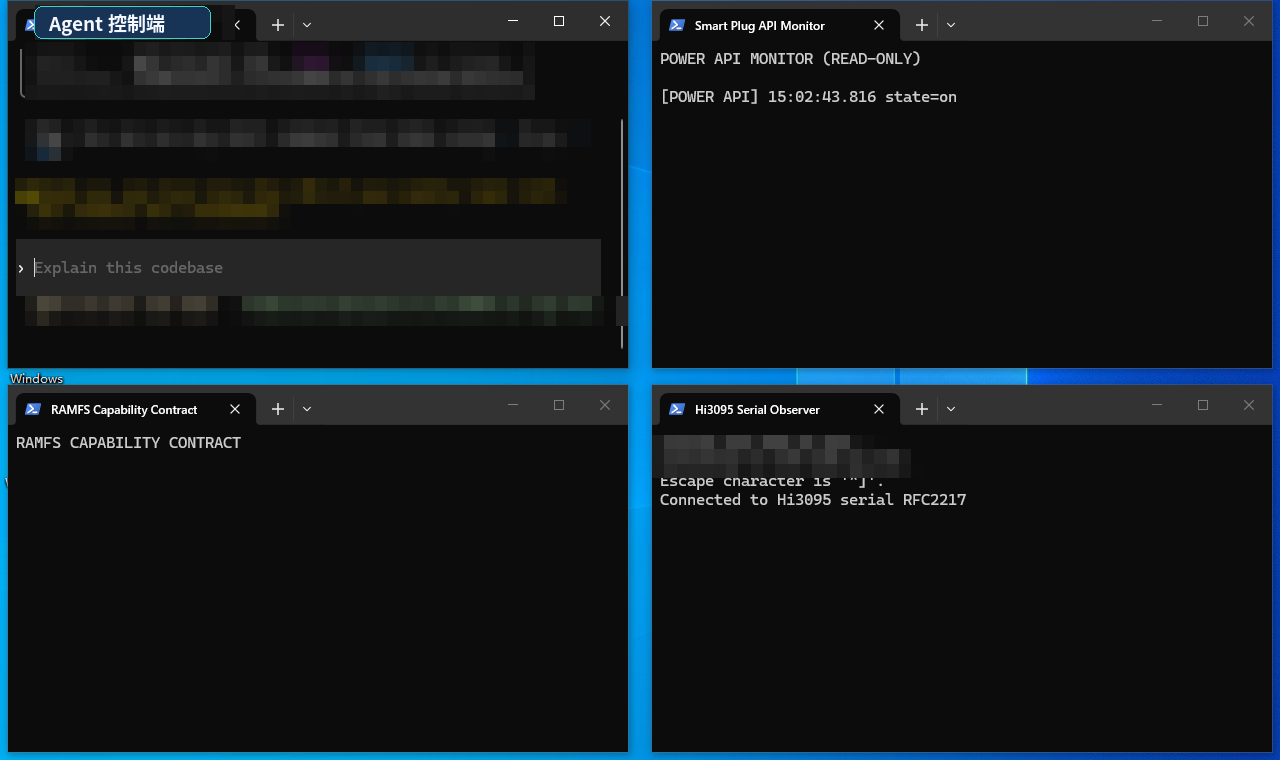1280x760 pixels.
Task: Click the 'Explain this codebase' prompt input
Action: pyautogui.click(x=308, y=267)
